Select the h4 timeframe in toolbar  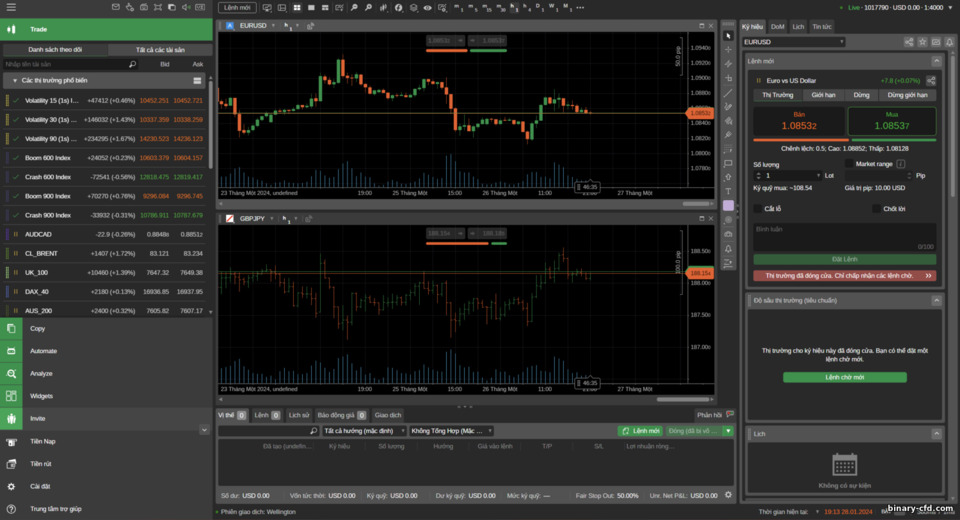click(x=527, y=7)
